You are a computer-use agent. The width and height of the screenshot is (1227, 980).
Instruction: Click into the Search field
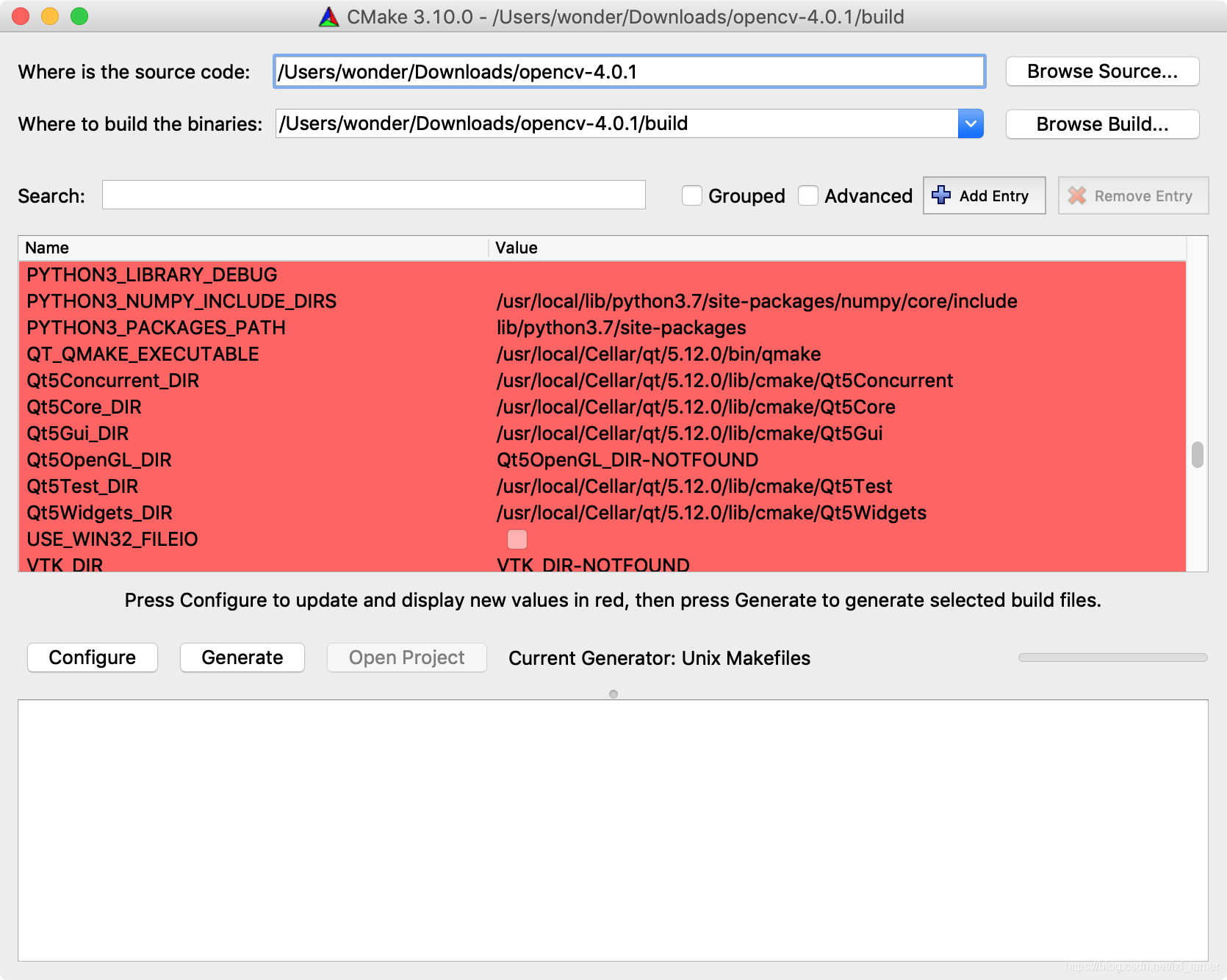pyautogui.click(x=373, y=195)
